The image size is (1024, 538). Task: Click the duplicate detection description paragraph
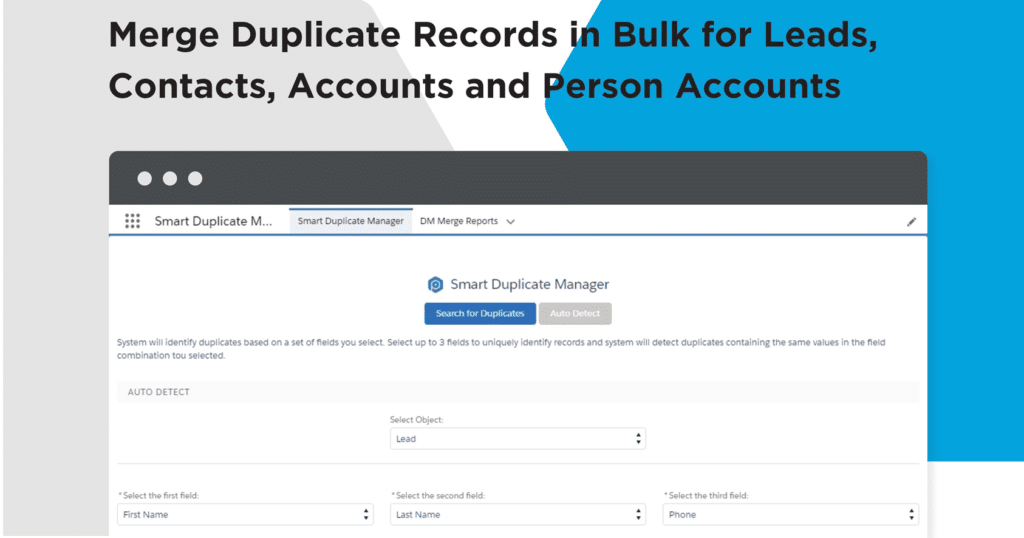[500, 349]
